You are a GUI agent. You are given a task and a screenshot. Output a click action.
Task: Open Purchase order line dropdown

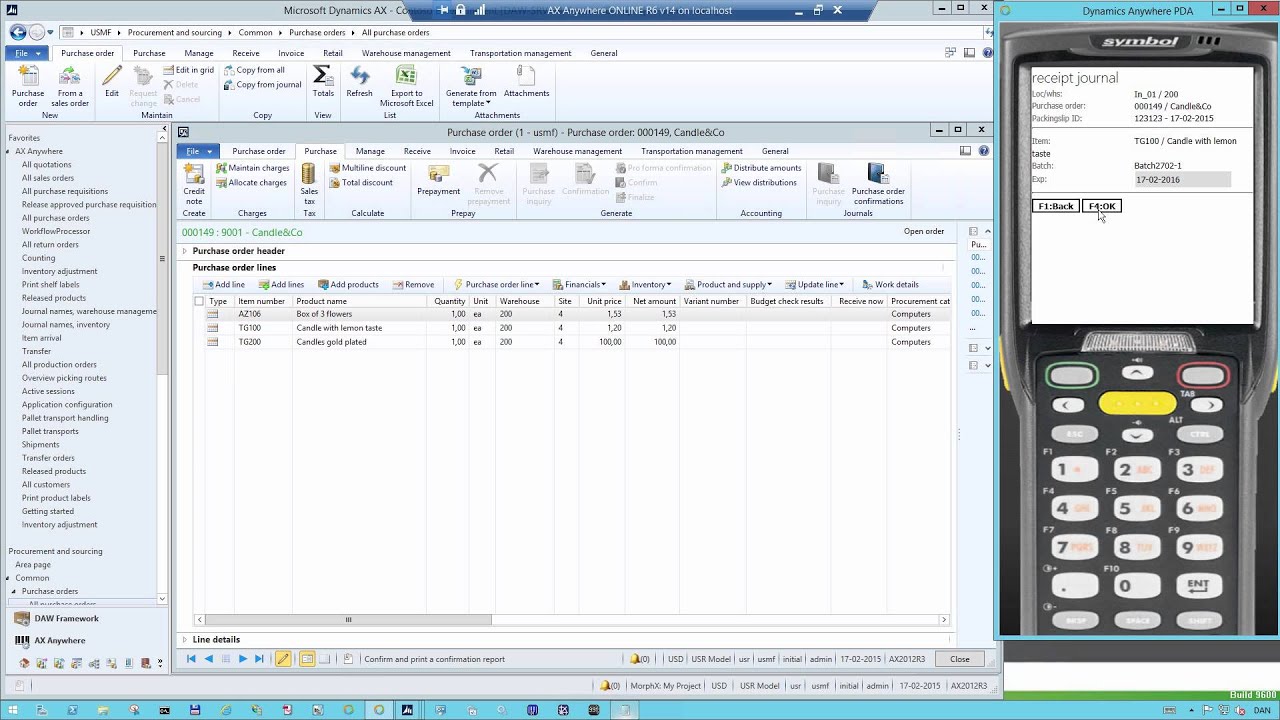click(x=497, y=285)
